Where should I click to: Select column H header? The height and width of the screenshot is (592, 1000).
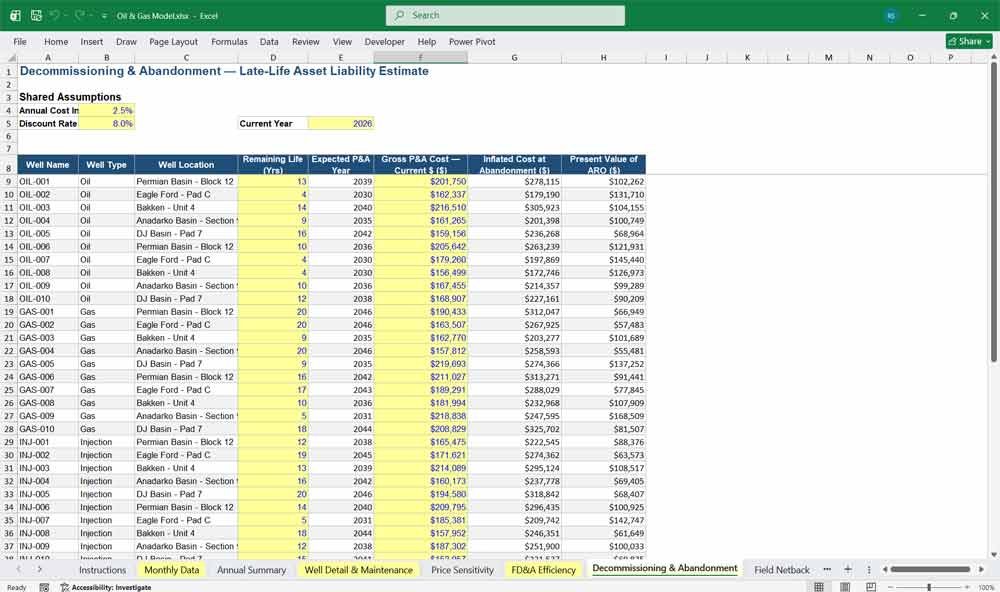[x=603, y=57]
